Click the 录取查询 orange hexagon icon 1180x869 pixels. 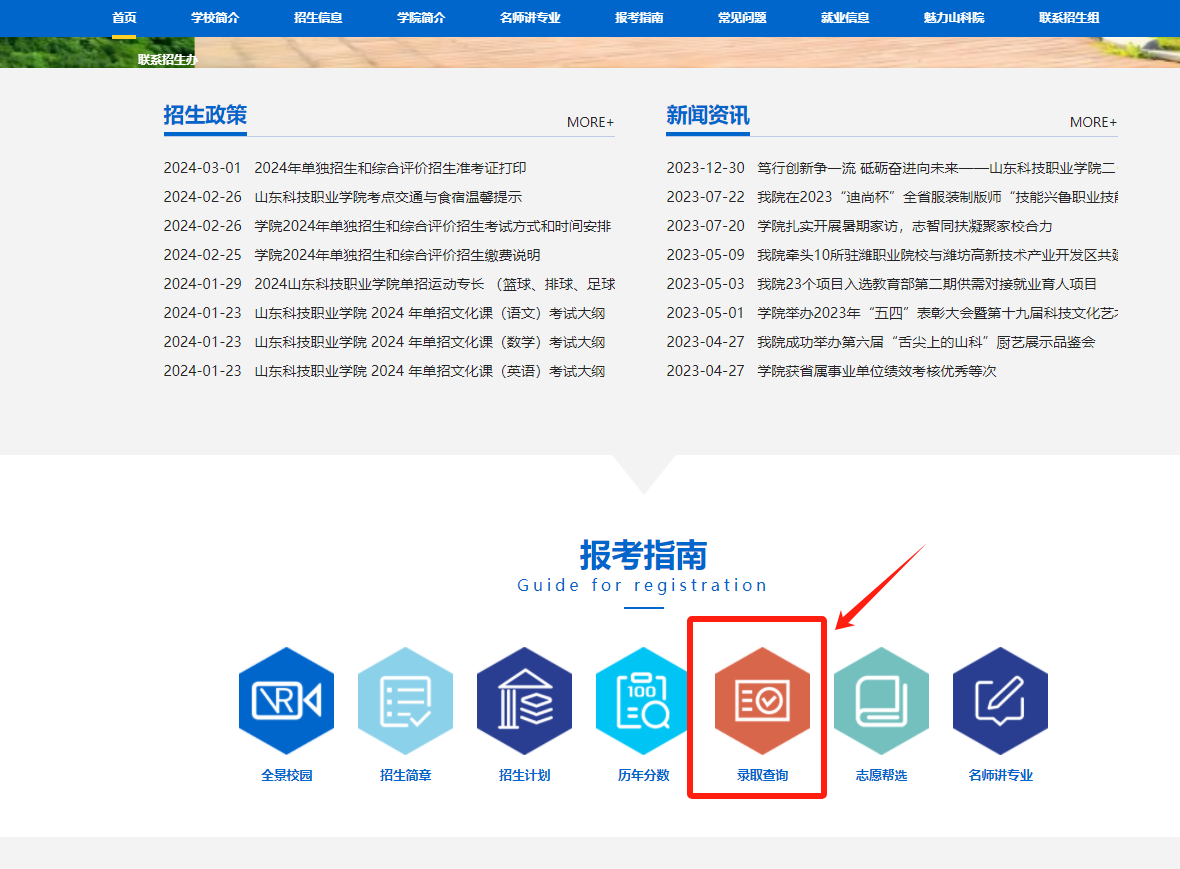[762, 701]
